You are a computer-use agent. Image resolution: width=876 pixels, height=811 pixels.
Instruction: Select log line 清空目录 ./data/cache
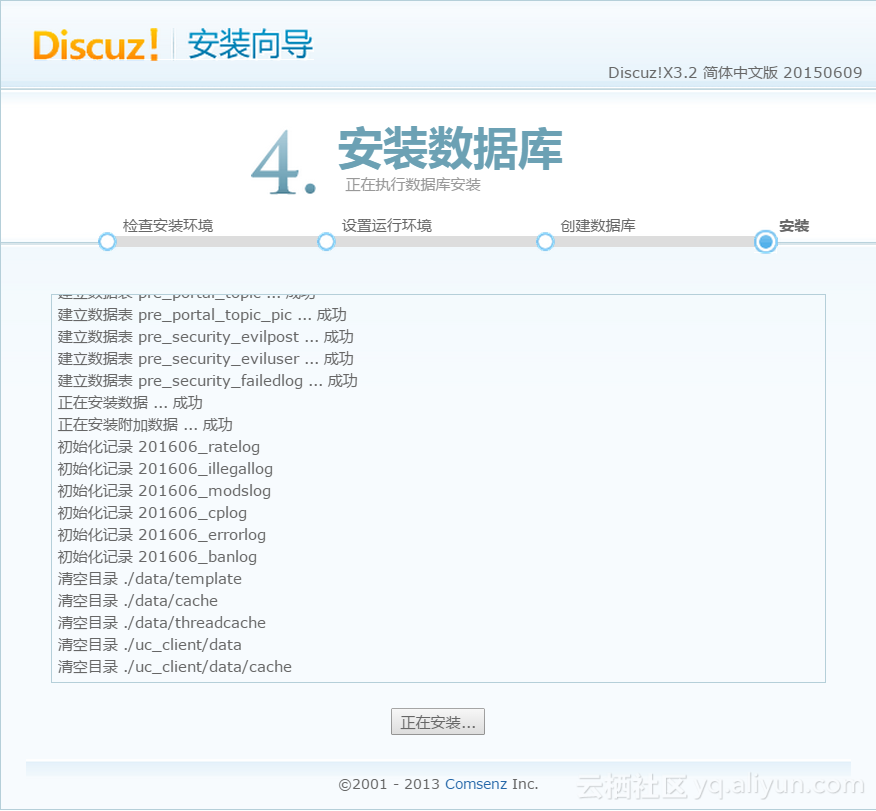click(137, 601)
